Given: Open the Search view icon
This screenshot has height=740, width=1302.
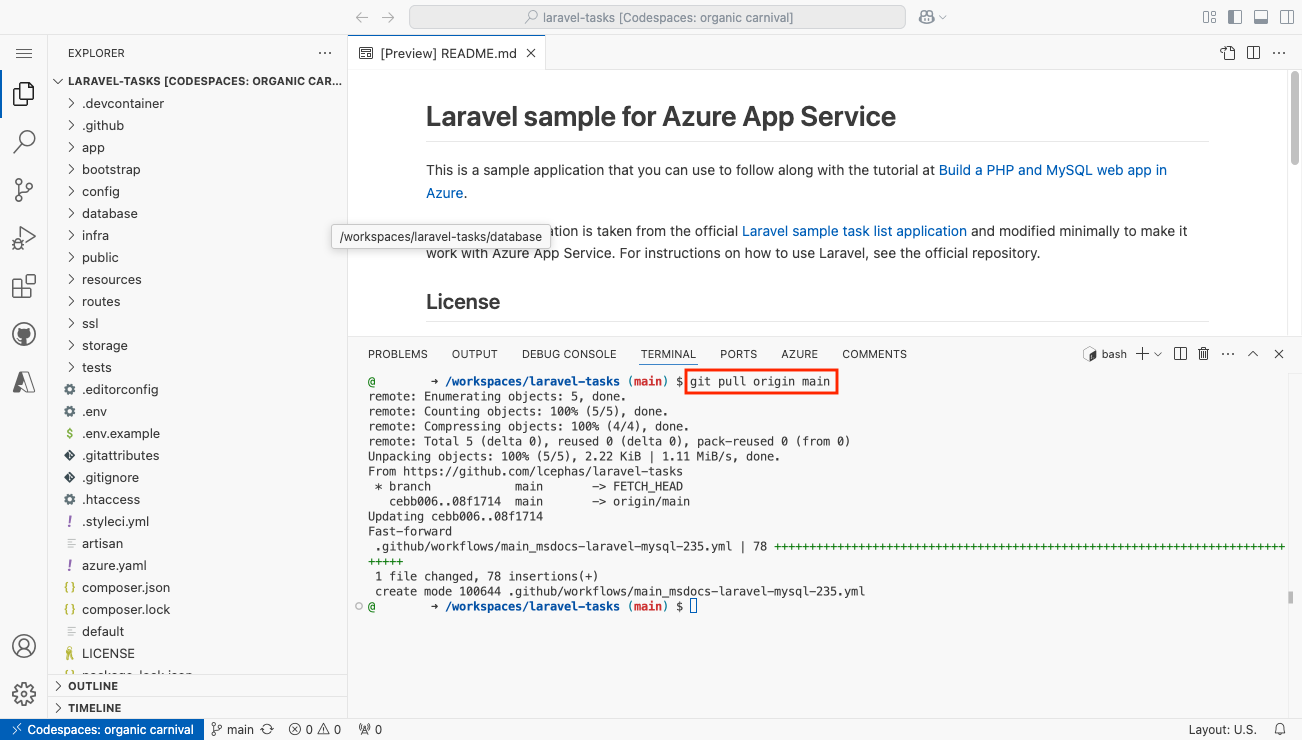Looking at the screenshot, I should coord(24,142).
